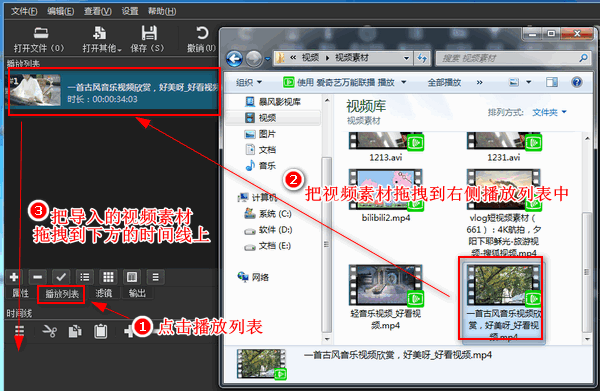Open the 设置 menu
The height and width of the screenshot is (391, 600).
[130, 11]
